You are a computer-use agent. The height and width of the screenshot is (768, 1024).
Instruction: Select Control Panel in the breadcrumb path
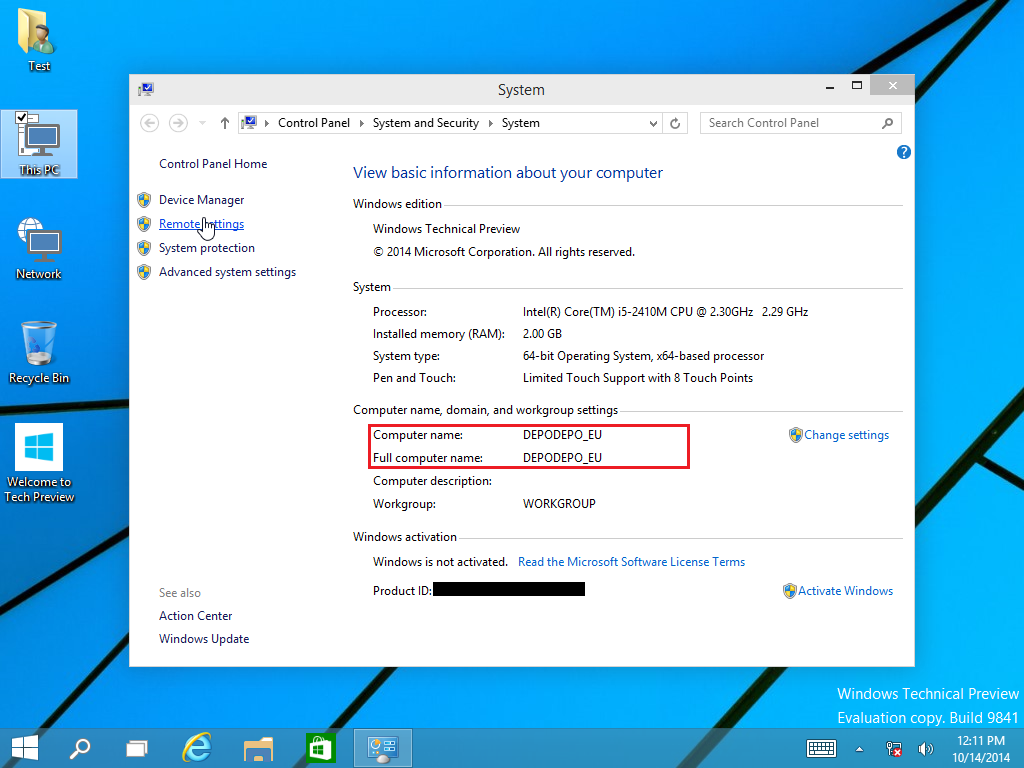[314, 123]
